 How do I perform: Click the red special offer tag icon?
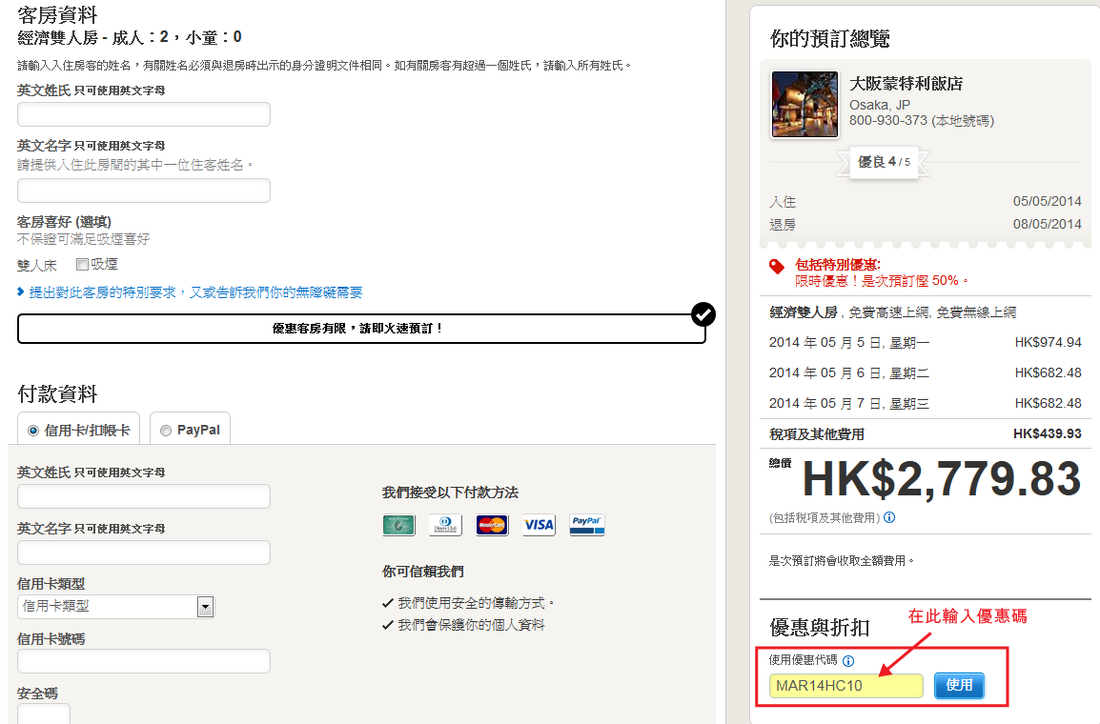point(777,266)
